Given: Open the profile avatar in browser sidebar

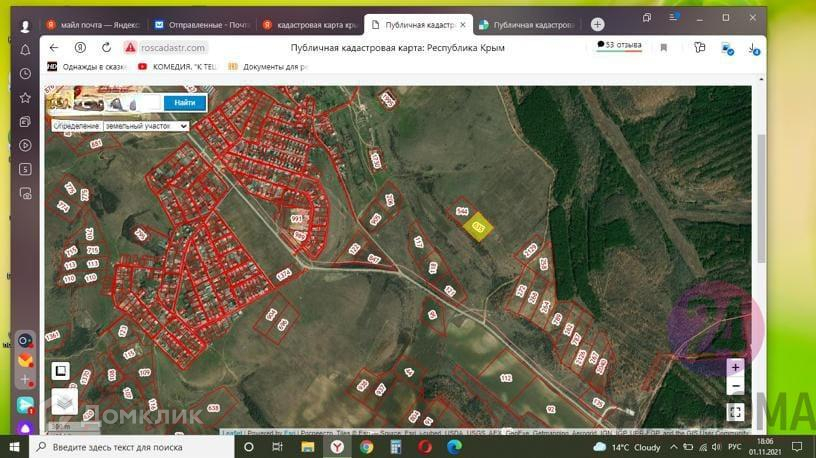Looking at the screenshot, I should (x=25, y=26).
